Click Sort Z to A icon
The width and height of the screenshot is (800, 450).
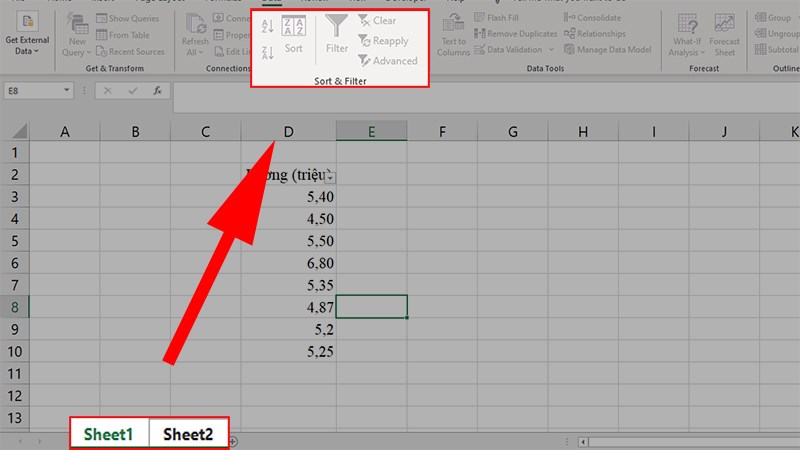(268, 53)
